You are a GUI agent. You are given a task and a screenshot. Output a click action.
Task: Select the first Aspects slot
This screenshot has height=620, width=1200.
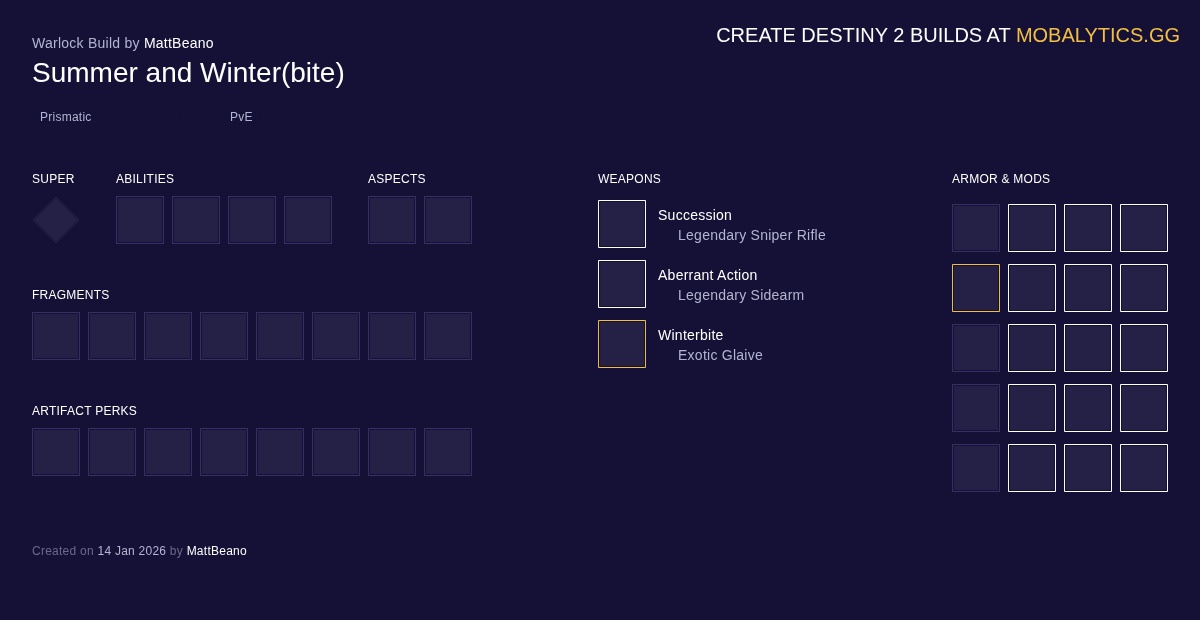pyautogui.click(x=392, y=220)
